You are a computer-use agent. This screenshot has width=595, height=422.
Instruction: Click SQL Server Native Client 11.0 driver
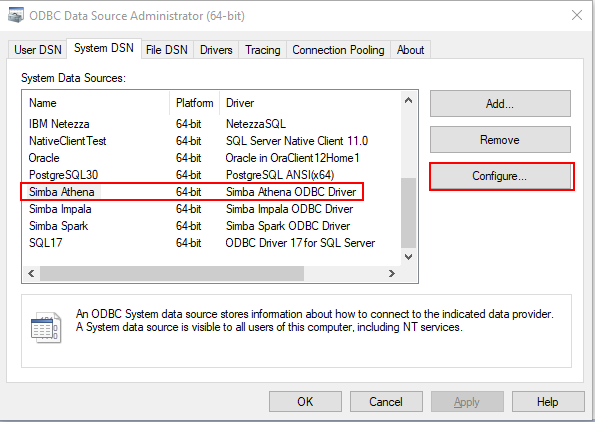tap(297, 141)
